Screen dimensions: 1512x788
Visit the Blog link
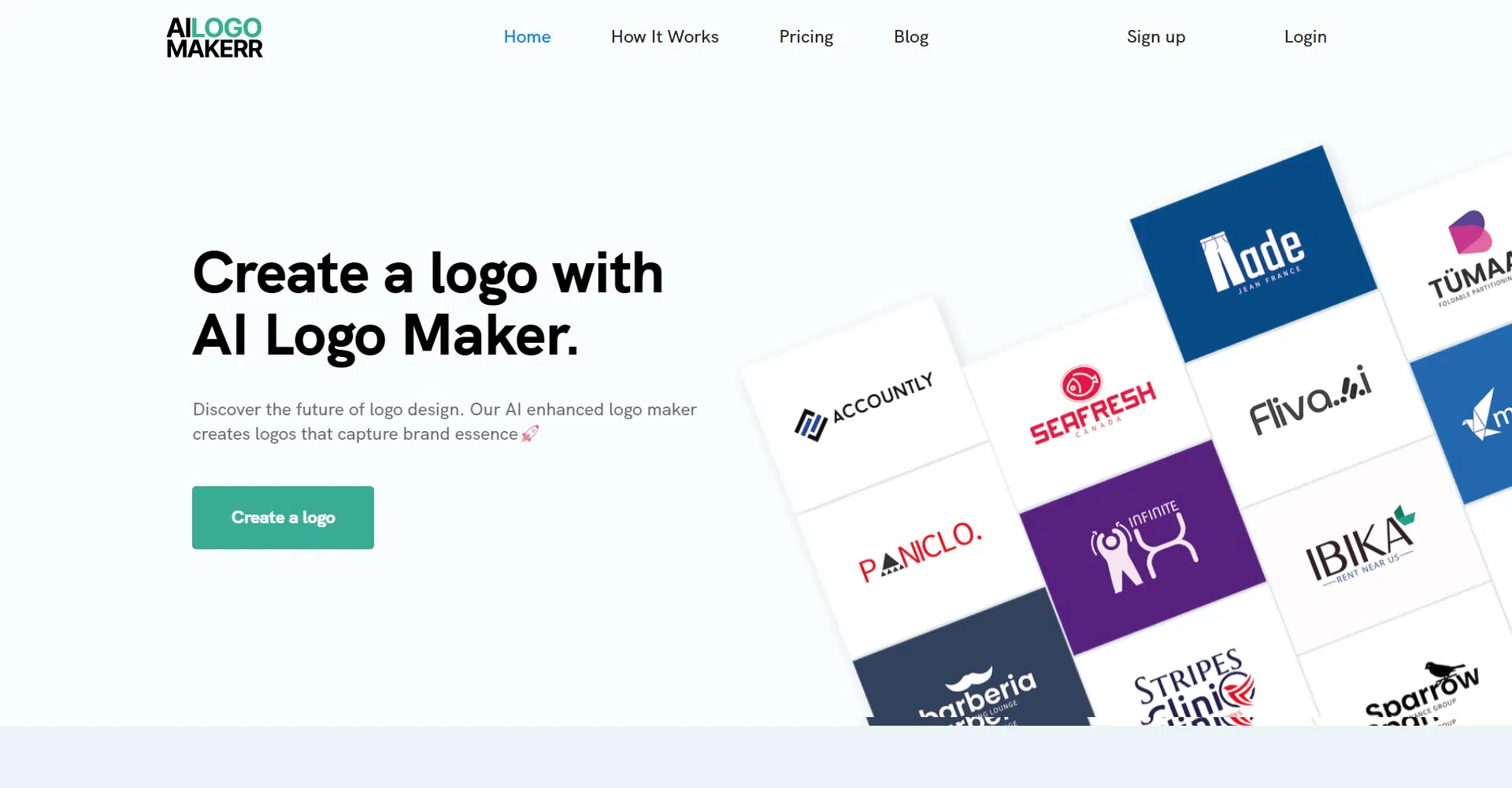tap(911, 37)
